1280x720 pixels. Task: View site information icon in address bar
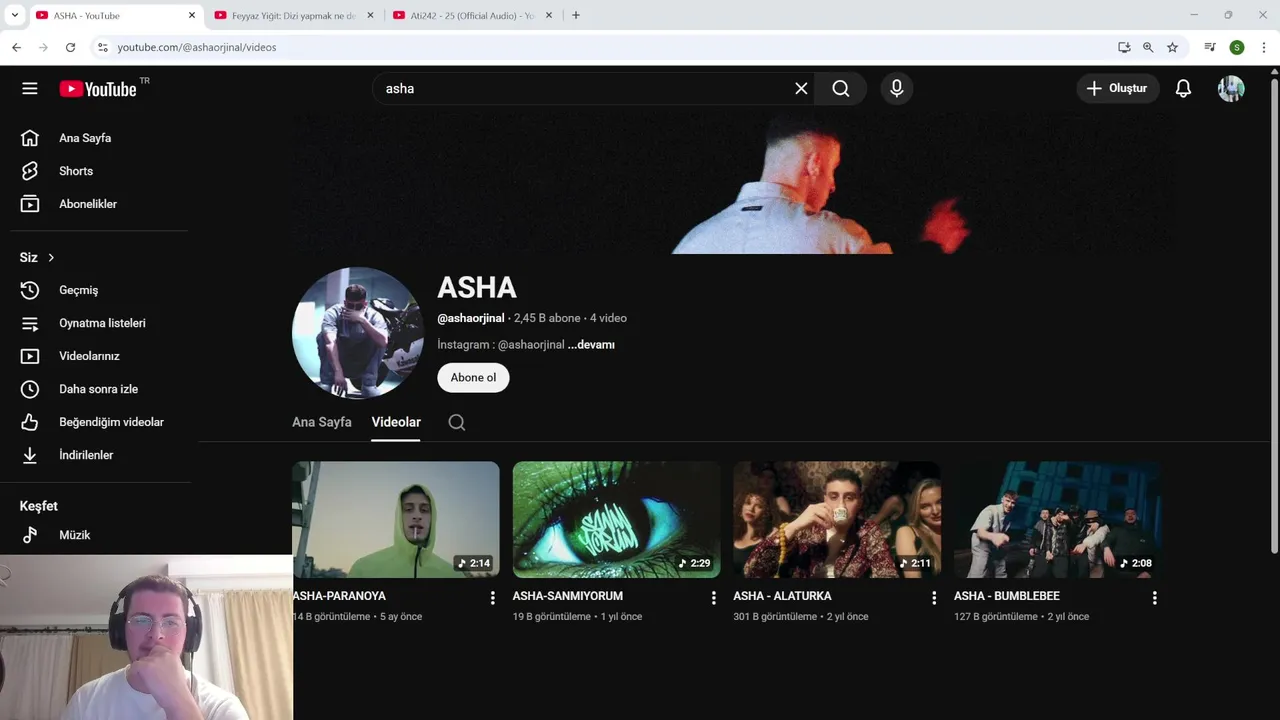tap(102, 47)
